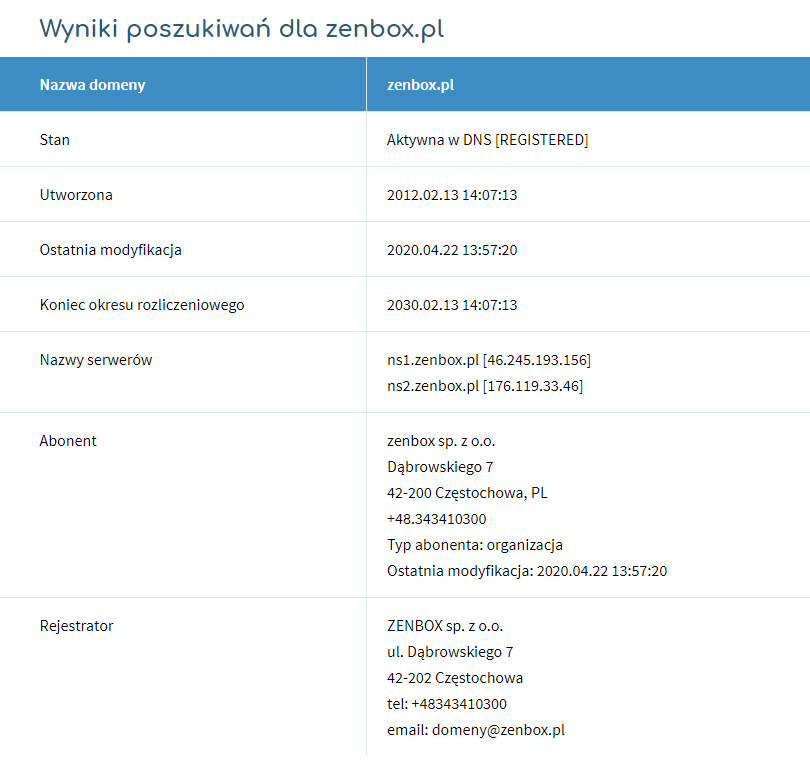Select the Nazwy serwerów row label
Image resolution: width=810 pixels, height=766 pixels.
point(95,359)
